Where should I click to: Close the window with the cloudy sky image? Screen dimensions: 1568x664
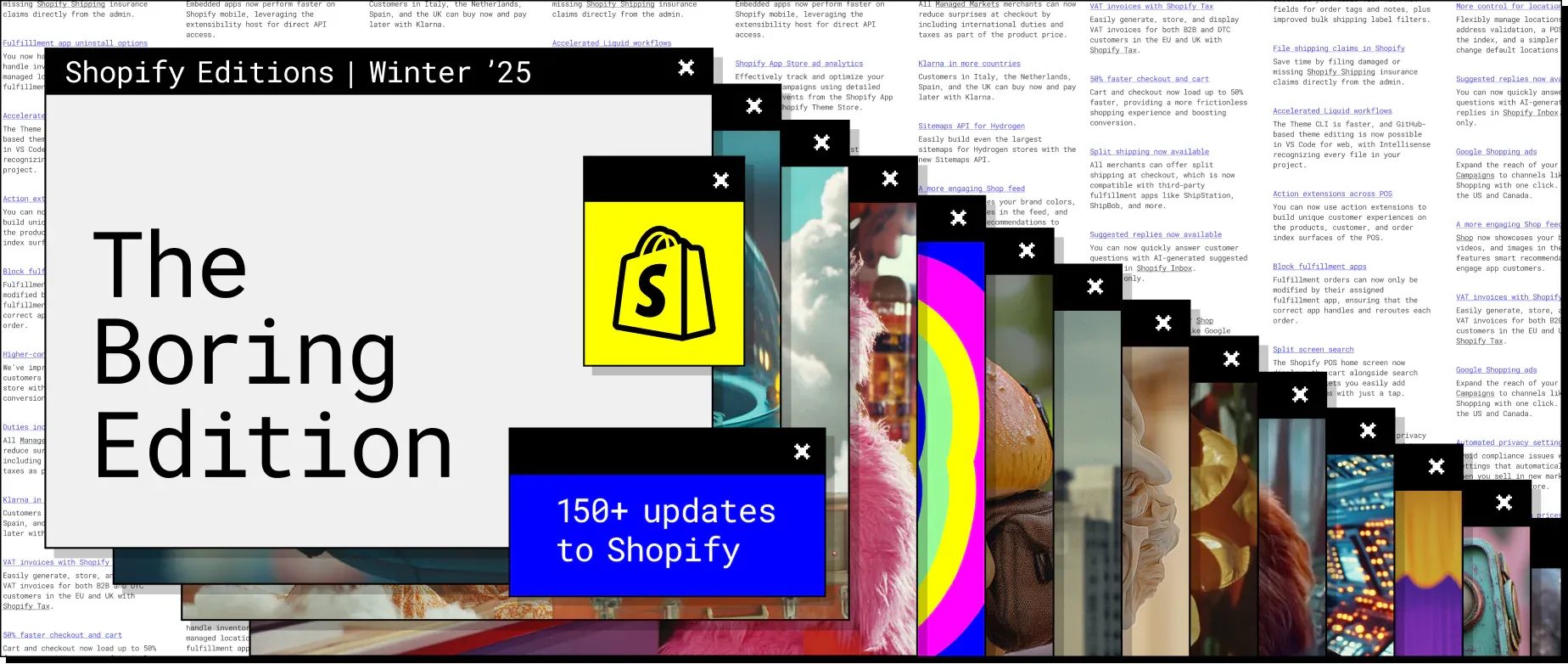[x=821, y=143]
